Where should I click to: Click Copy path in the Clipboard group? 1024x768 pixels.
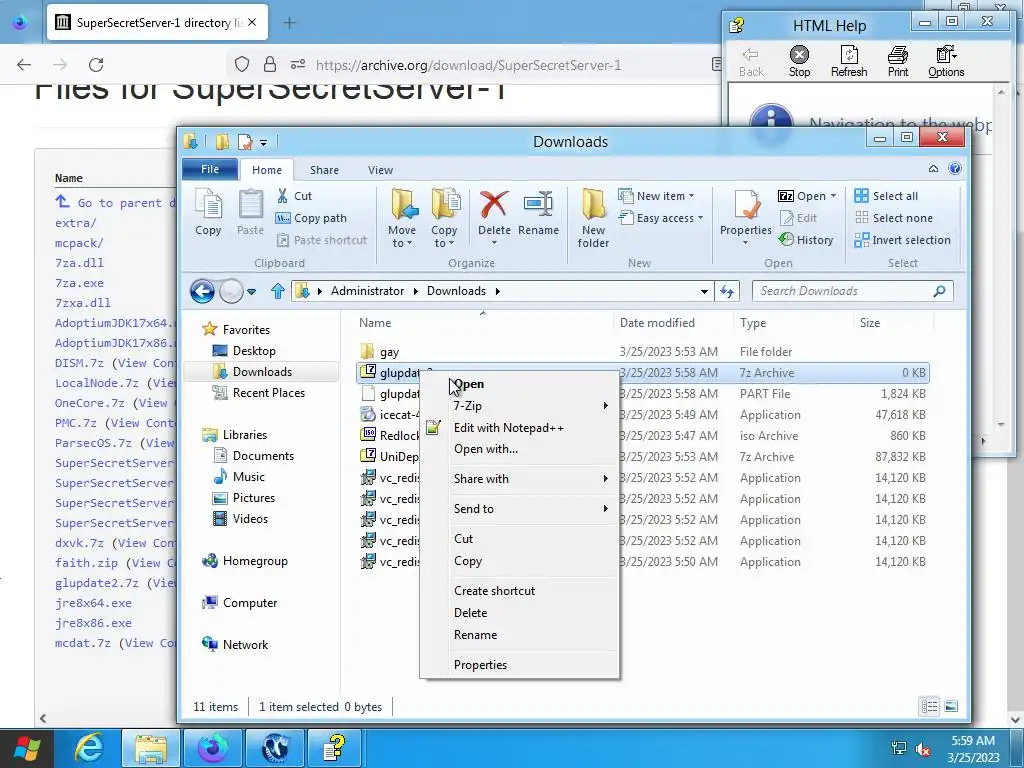point(312,218)
